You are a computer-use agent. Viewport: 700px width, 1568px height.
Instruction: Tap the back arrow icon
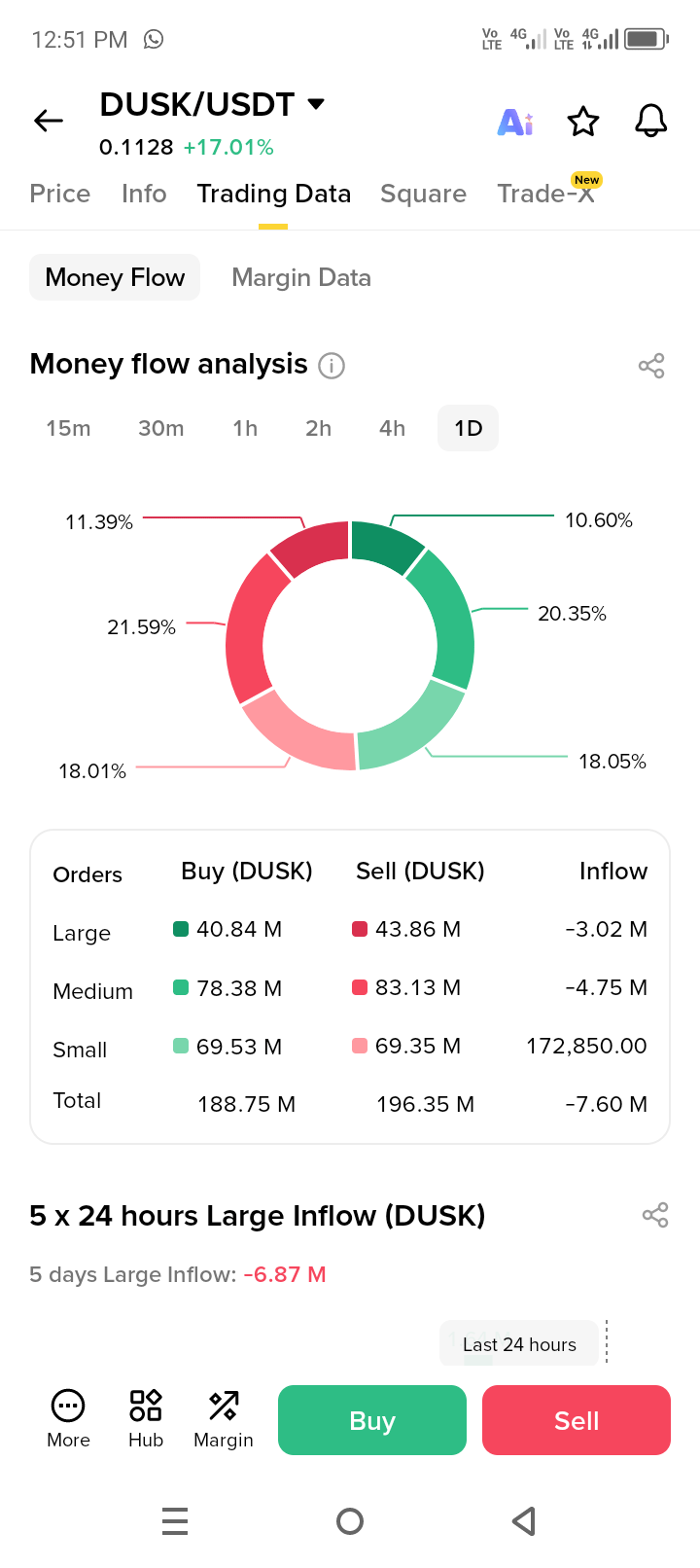tap(49, 121)
